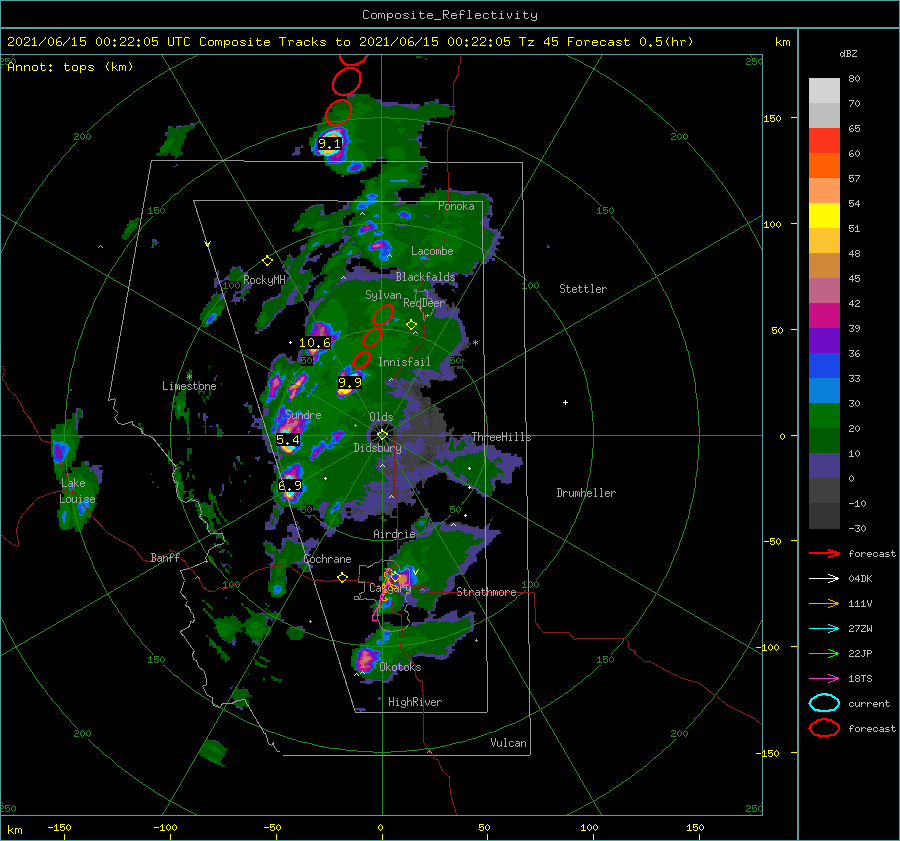Click the Ponoka city label

(x=456, y=206)
